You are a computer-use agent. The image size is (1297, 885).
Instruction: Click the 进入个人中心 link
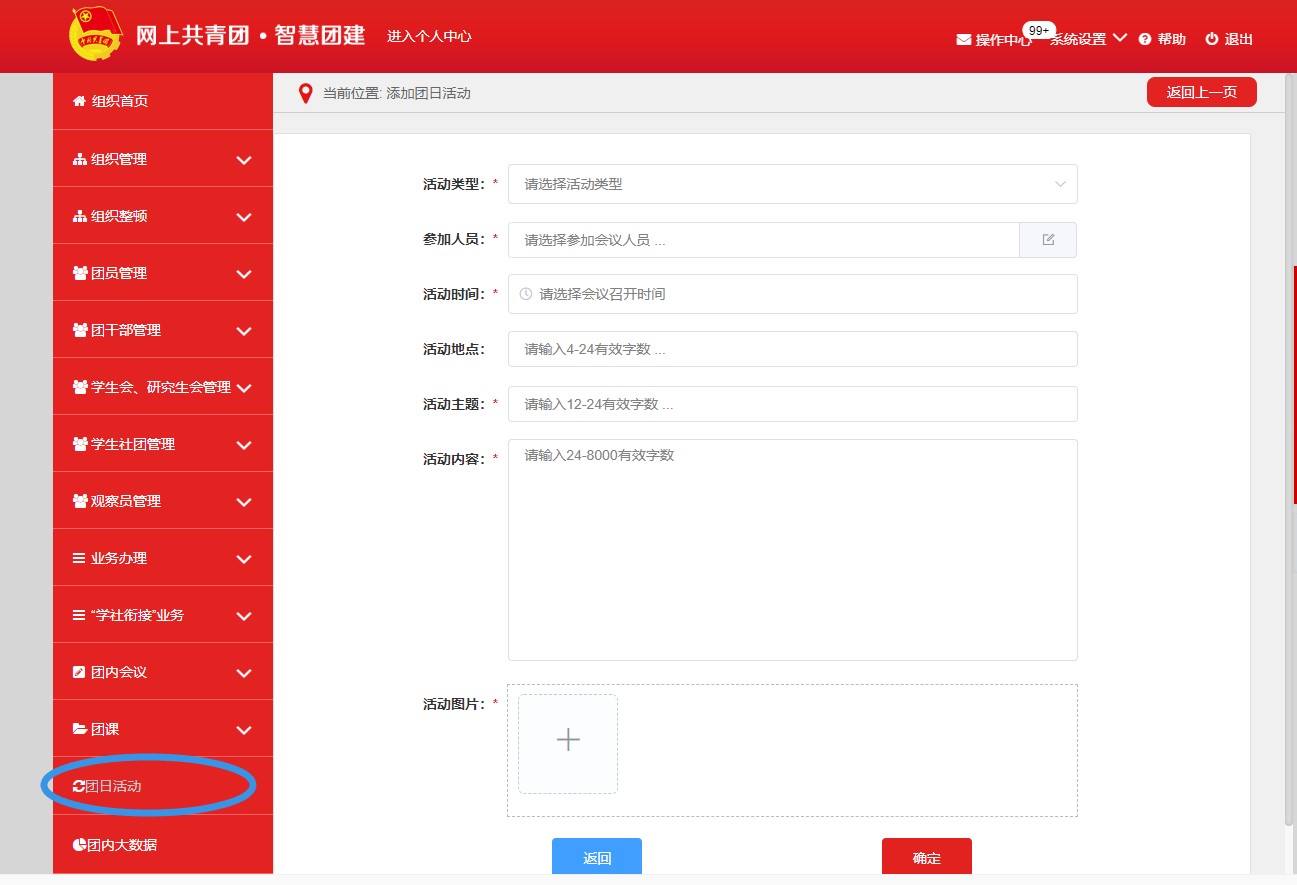(x=429, y=36)
